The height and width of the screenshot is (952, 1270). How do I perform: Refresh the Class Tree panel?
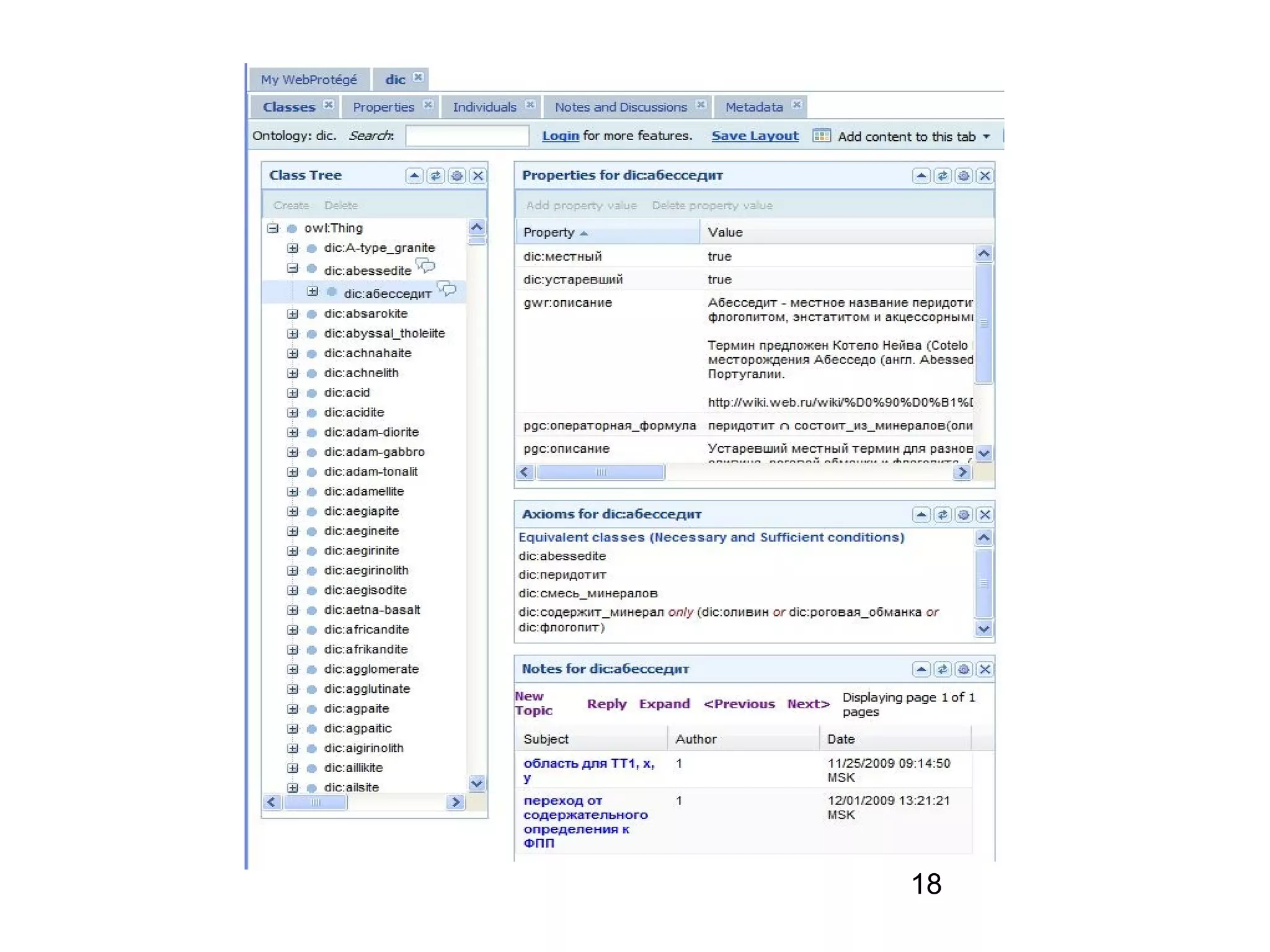click(x=435, y=176)
